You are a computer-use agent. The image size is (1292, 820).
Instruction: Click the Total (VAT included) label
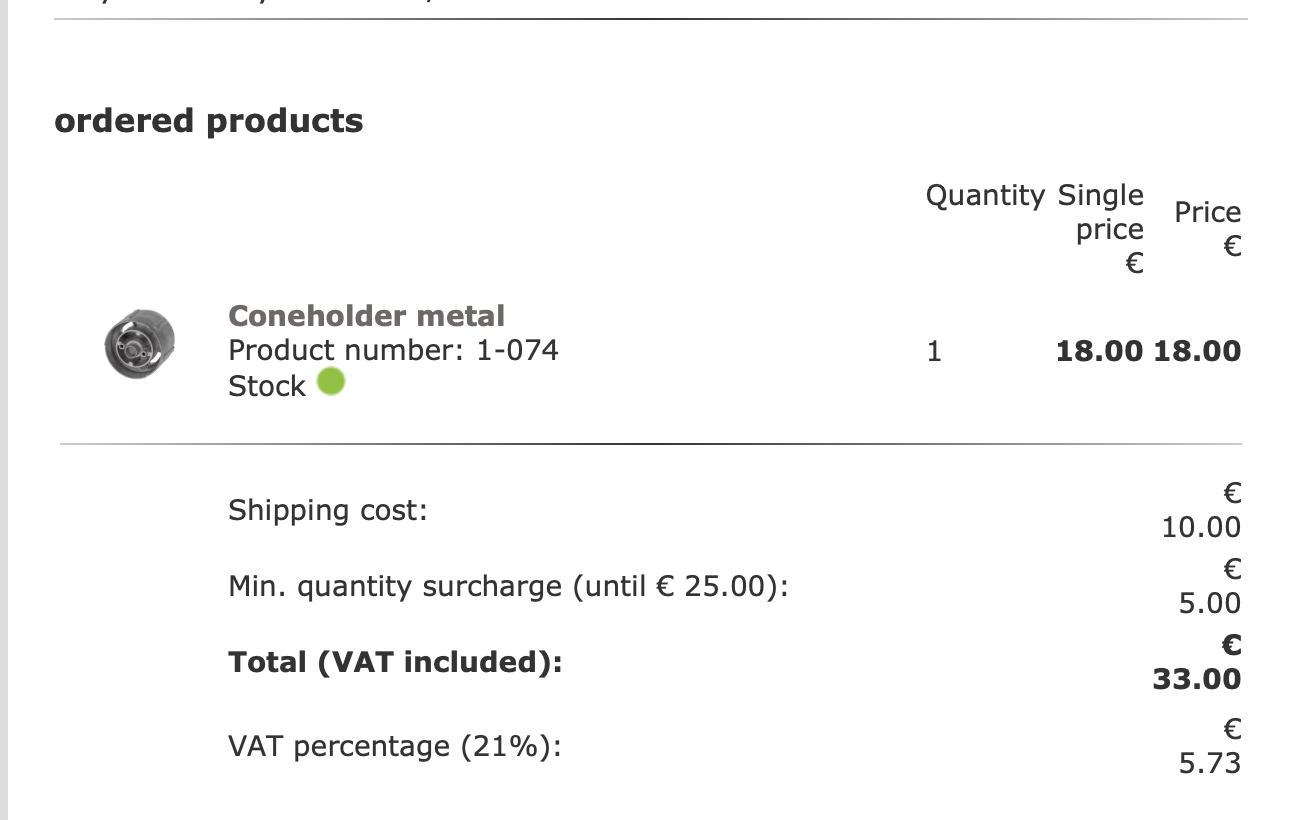(395, 662)
